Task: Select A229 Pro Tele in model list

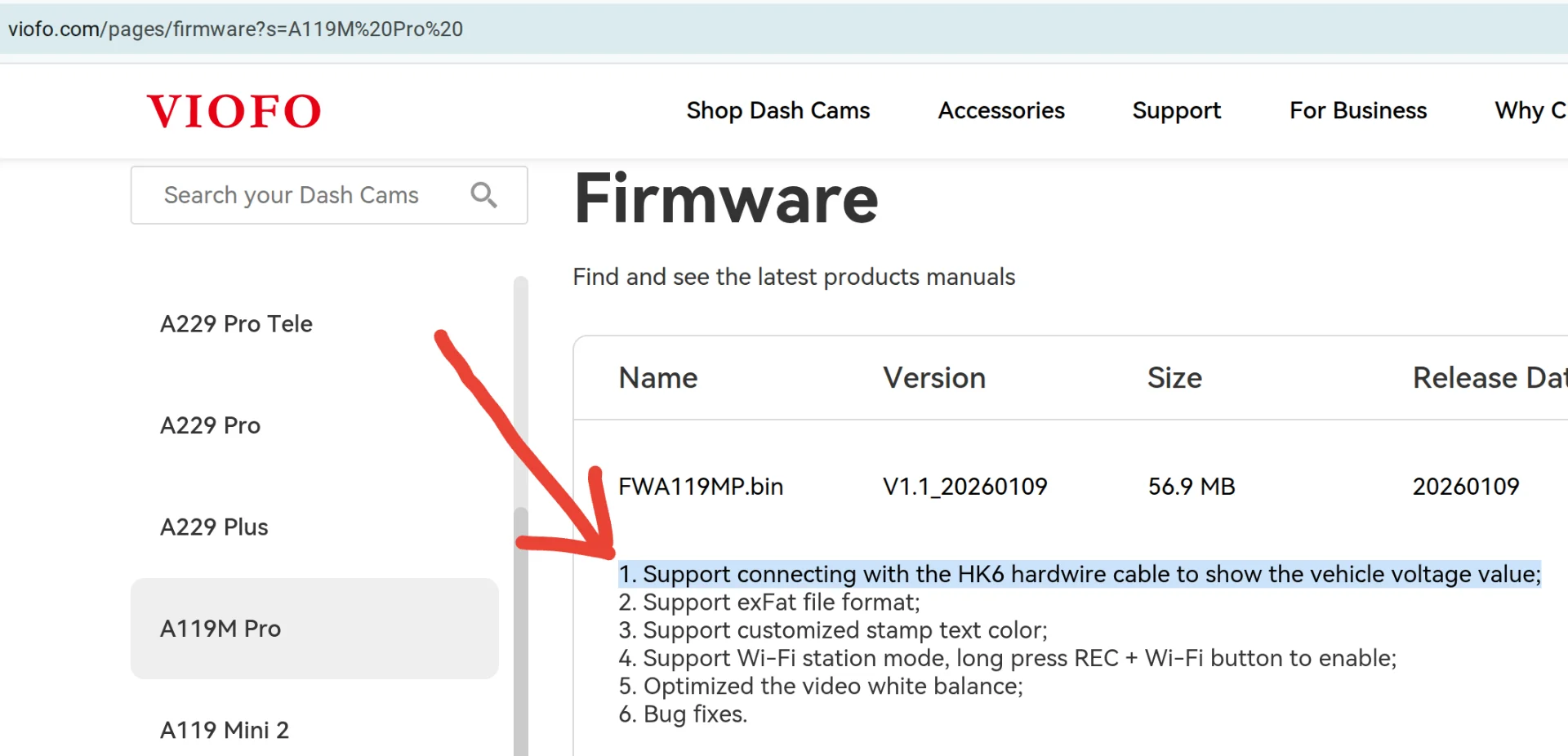Action: pyautogui.click(x=236, y=324)
